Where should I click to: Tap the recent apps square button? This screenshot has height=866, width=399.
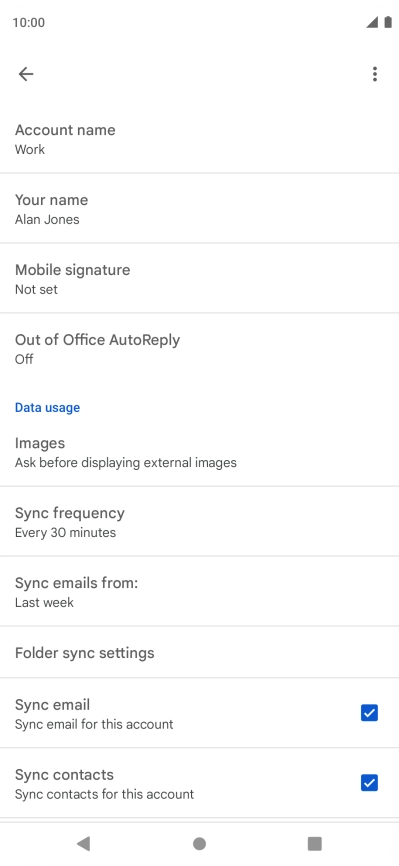tap(315, 843)
